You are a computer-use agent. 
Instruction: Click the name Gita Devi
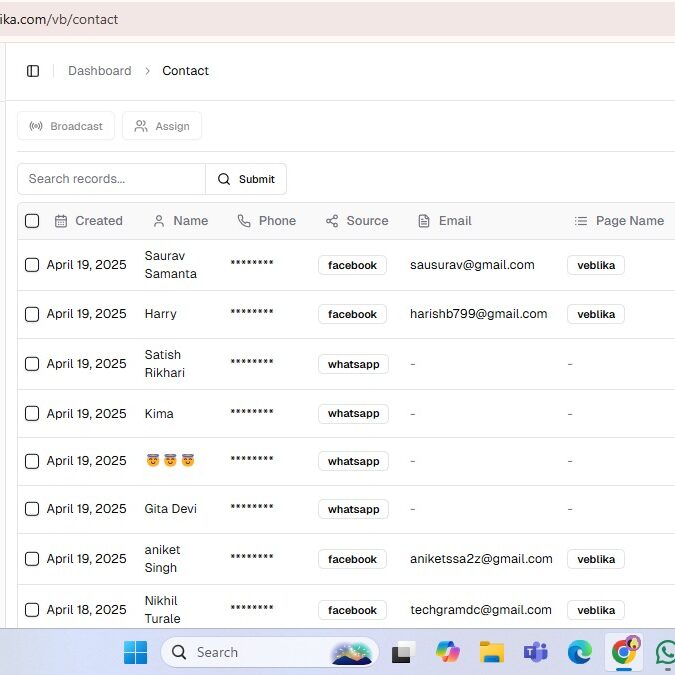point(170,509)
